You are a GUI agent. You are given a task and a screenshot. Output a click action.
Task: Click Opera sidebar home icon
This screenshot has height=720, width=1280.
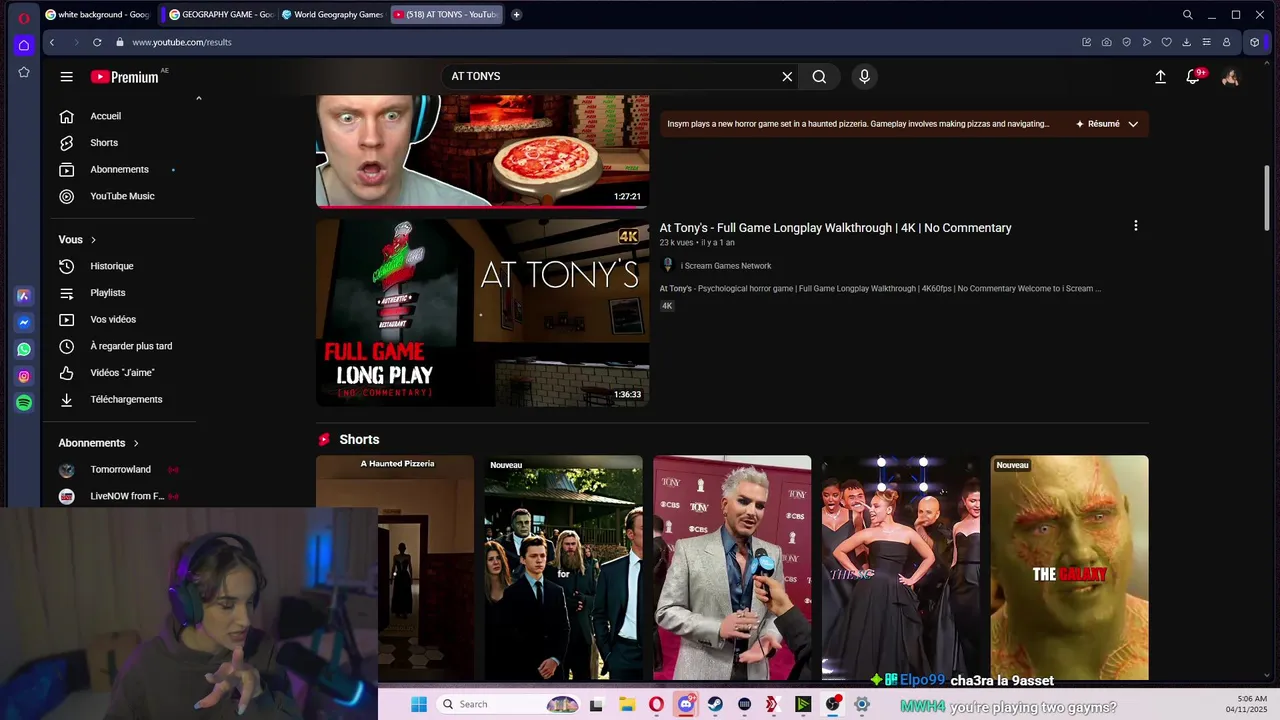click(x=24, y=45)
